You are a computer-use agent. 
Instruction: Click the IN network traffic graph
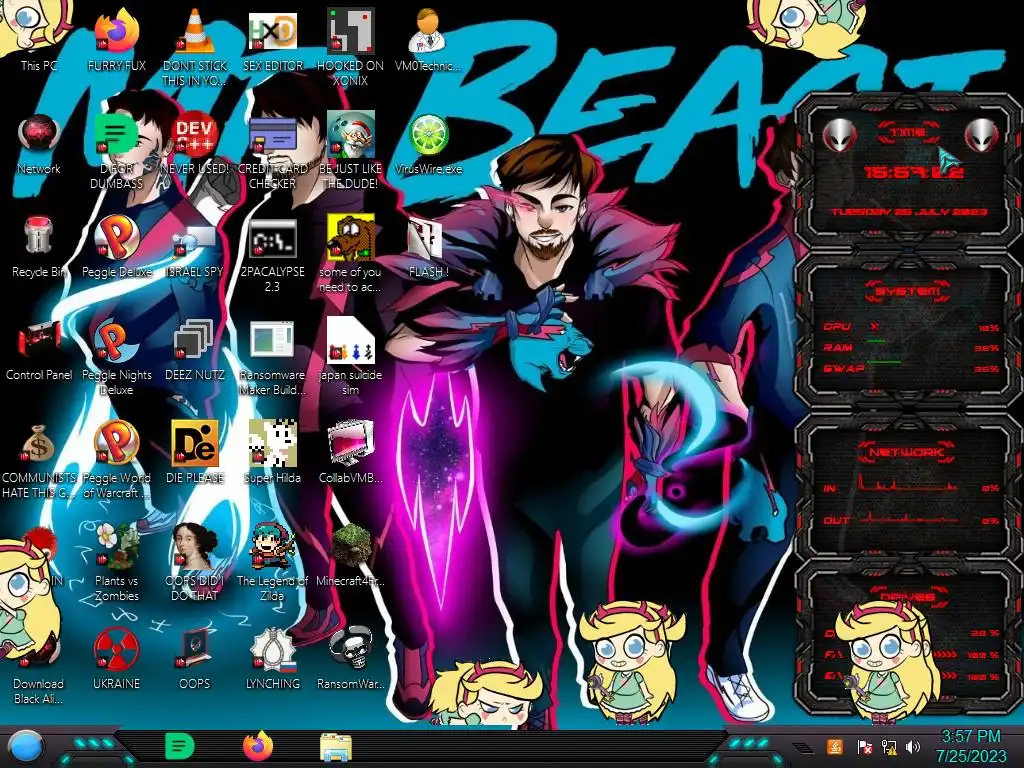coord(910,483)
